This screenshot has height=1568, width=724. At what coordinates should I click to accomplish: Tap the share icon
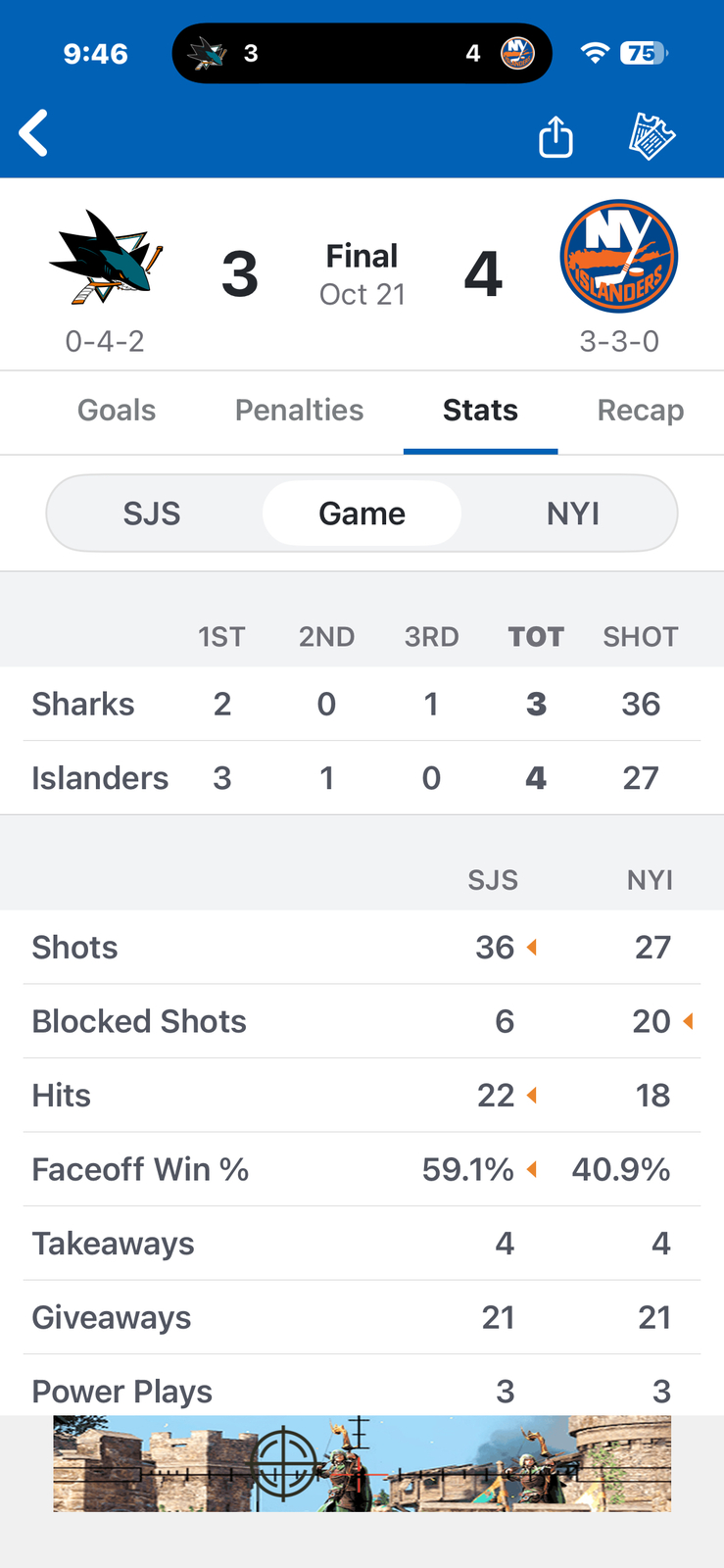(x=555, y=136)
